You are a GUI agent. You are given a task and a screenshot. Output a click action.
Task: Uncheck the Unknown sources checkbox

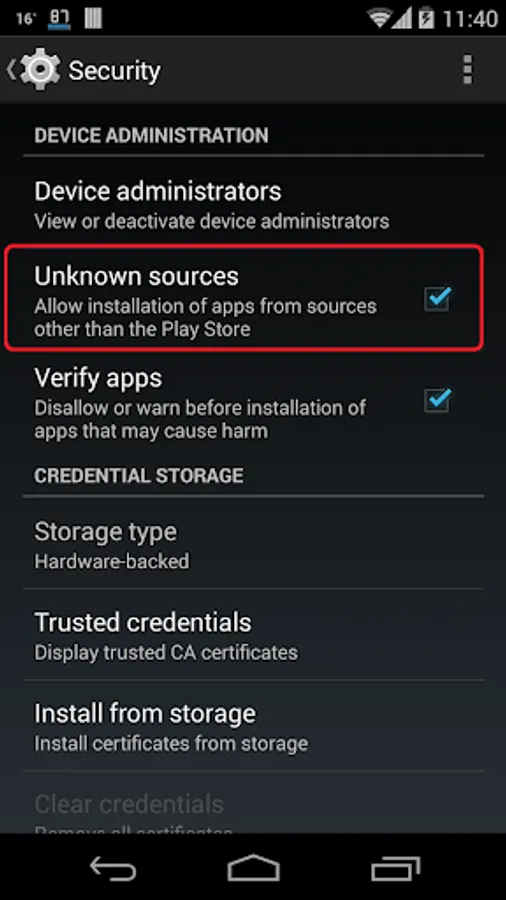coord(438,298)
